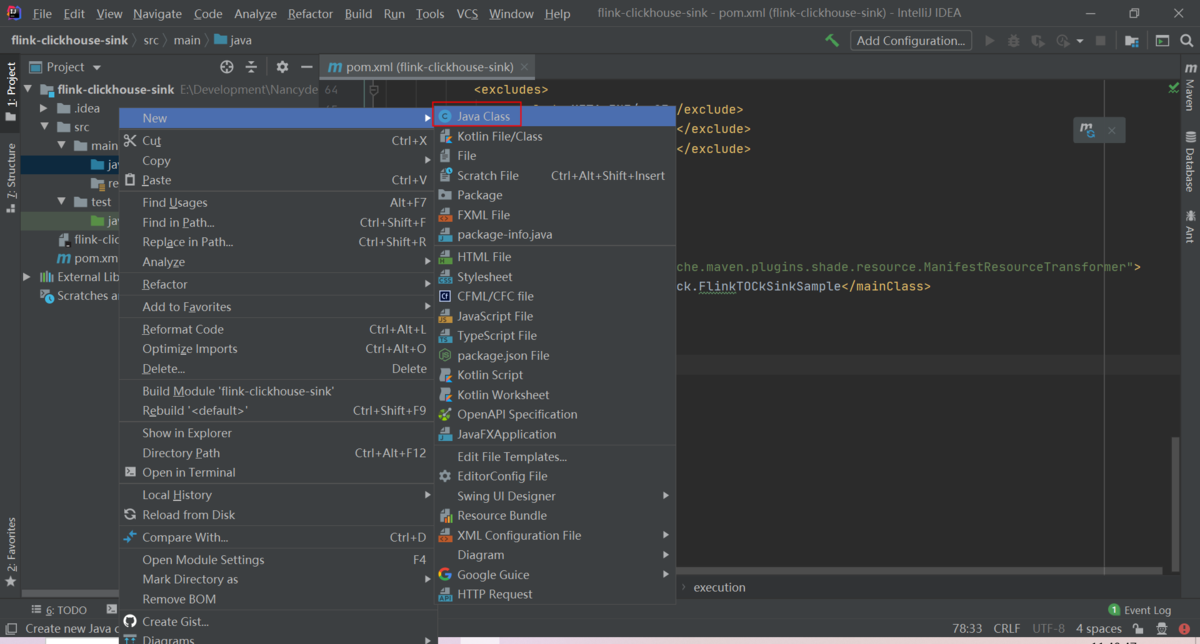Screen dimensions: 1200x644
Task: Open the Maven tool window strip
Action: coord(1190,87)
